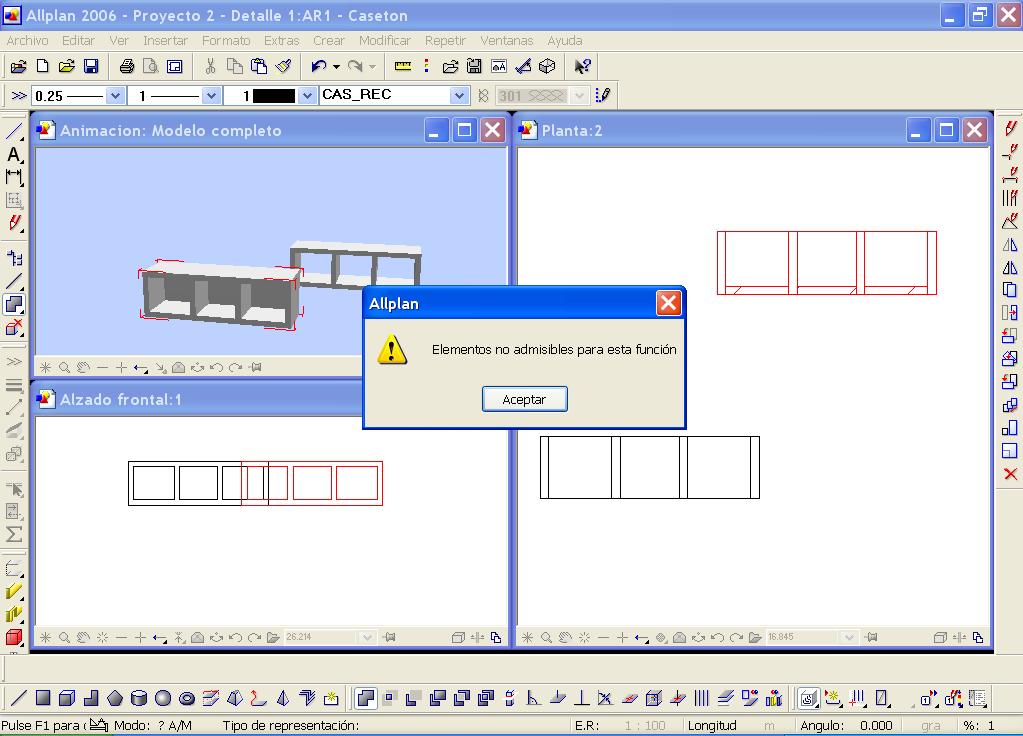Click the 3D model in Animacion viewport

tap(221, 296)
